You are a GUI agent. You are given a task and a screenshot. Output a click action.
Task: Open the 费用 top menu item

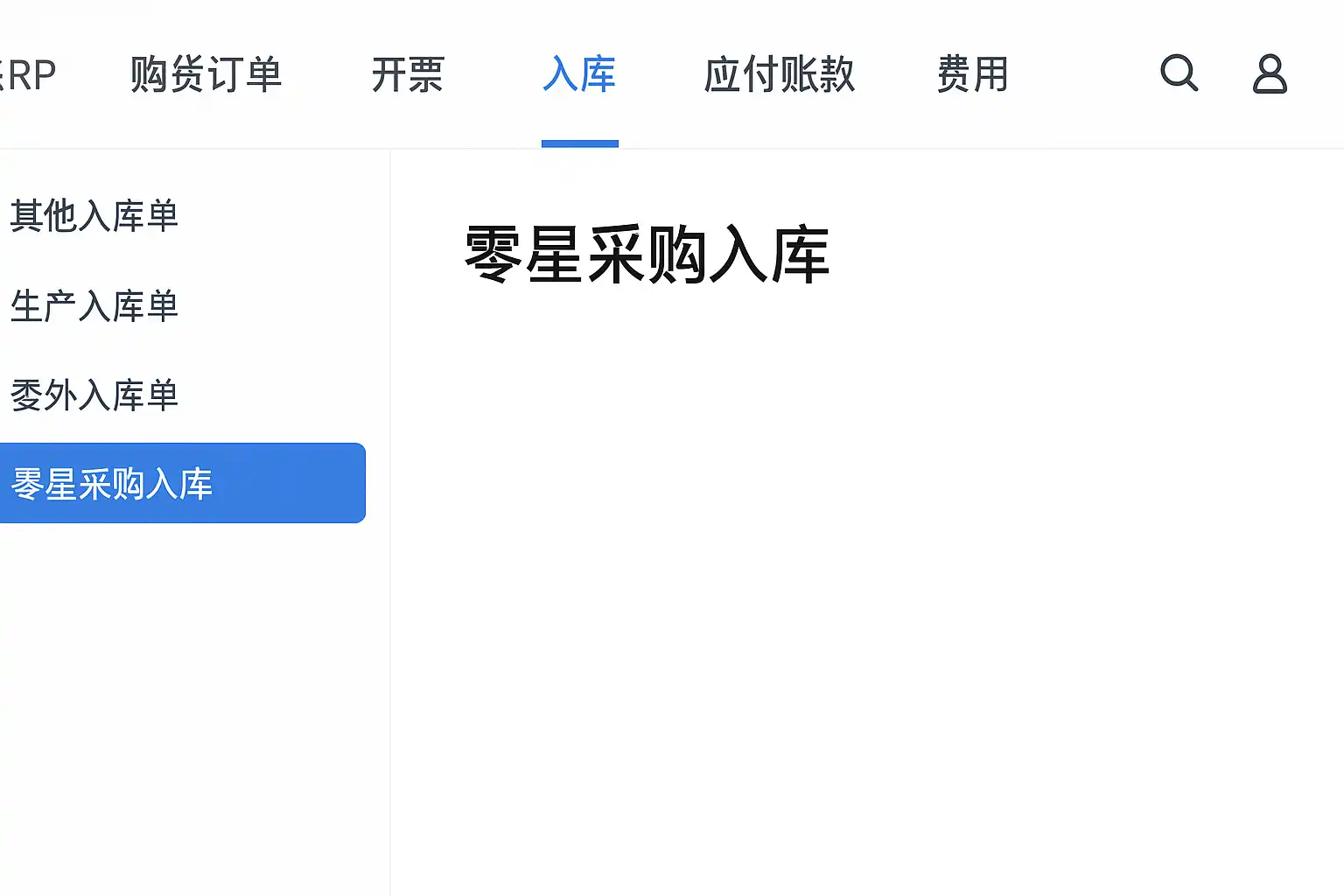[972, 74]
